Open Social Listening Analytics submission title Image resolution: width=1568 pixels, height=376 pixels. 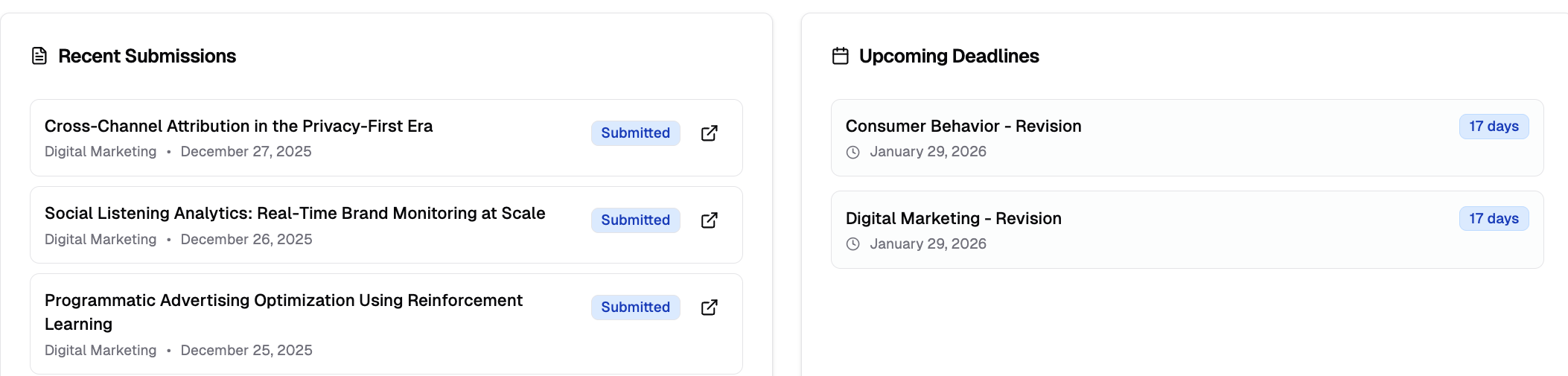click(x=295, y=214)
